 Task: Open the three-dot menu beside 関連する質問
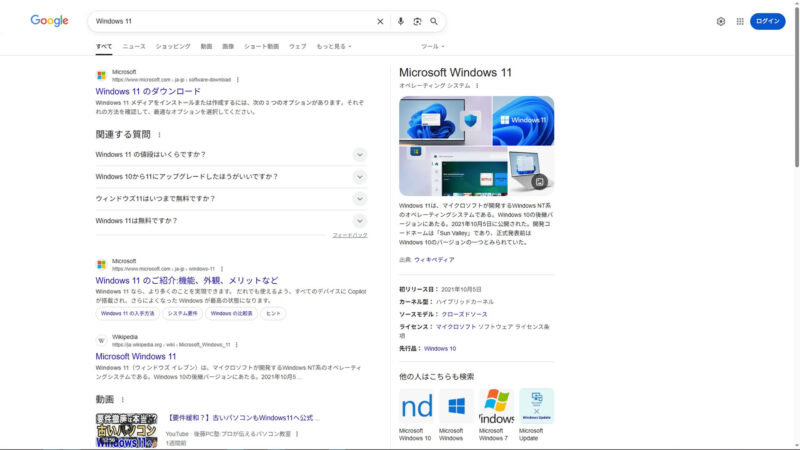coord(159,135)
